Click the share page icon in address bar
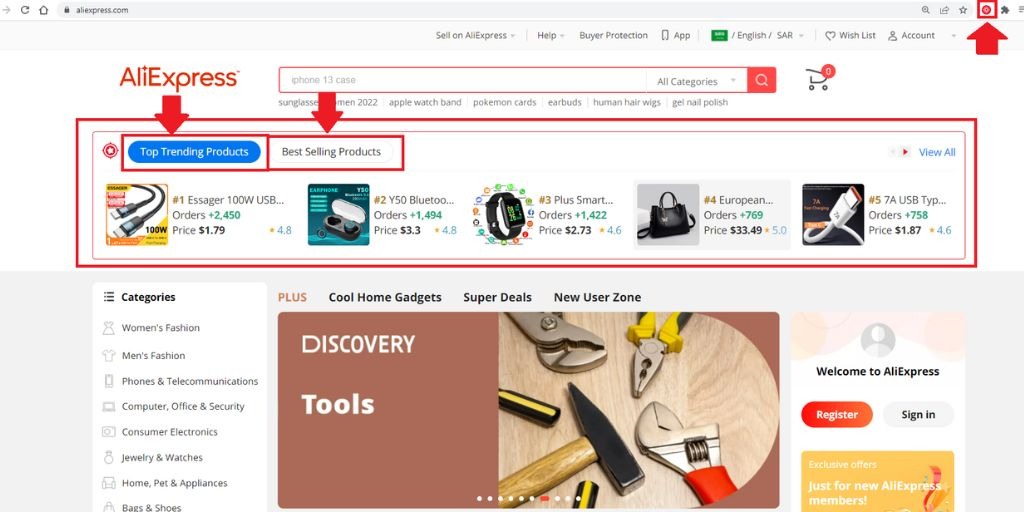The width and height of the screenshot is (1024, 512). [944, 10]
